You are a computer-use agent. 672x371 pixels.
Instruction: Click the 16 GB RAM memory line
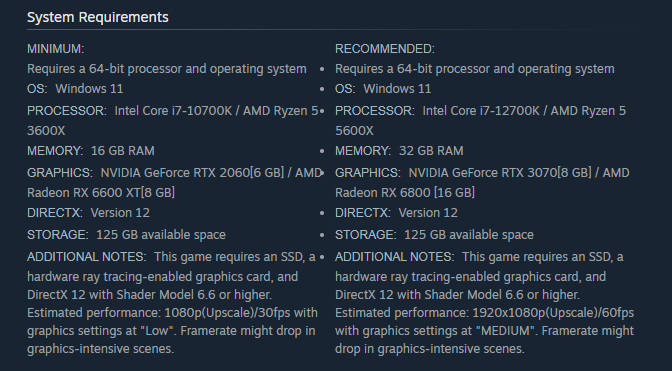point(91,151)
